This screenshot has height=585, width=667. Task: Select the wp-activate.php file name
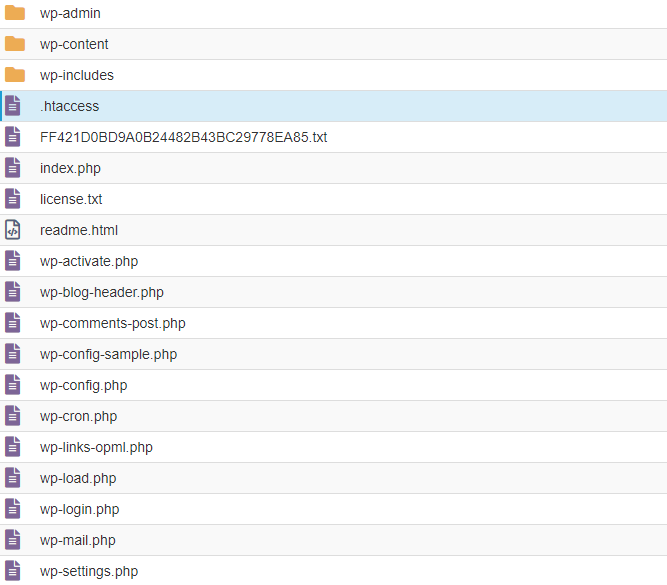point(89,262)
